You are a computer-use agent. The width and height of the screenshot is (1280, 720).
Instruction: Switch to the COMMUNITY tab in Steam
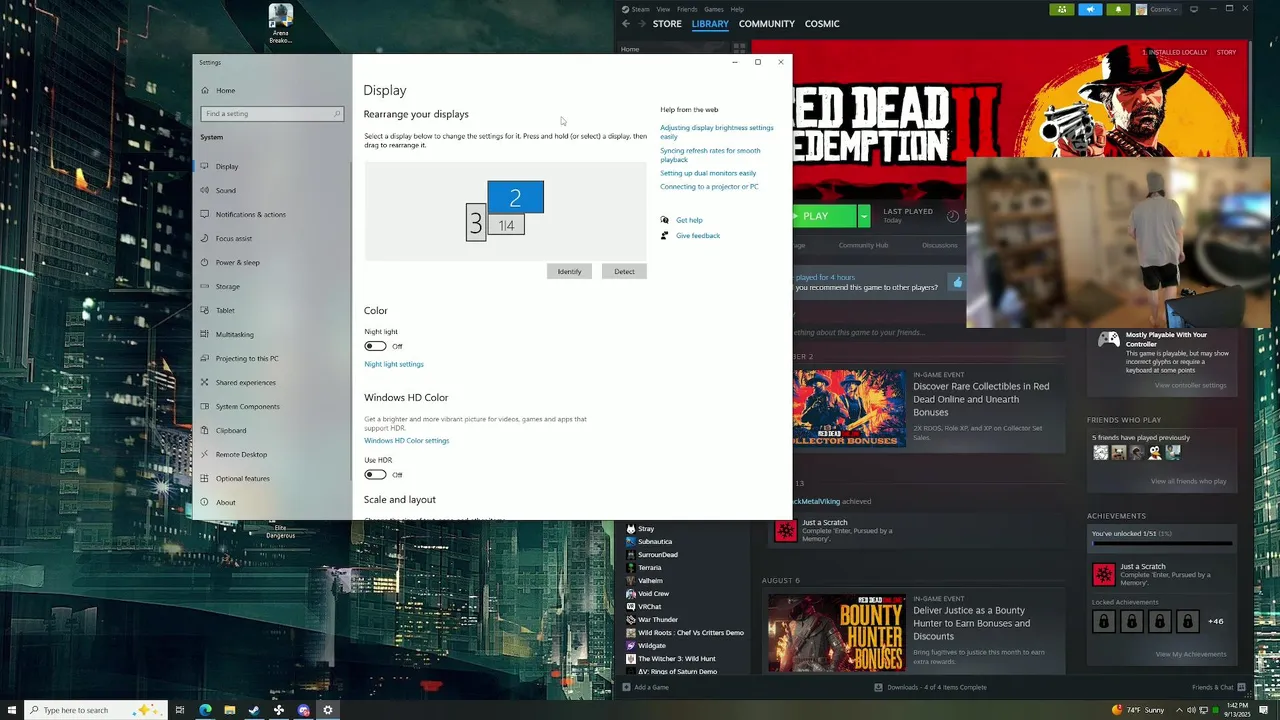[767, 24]
